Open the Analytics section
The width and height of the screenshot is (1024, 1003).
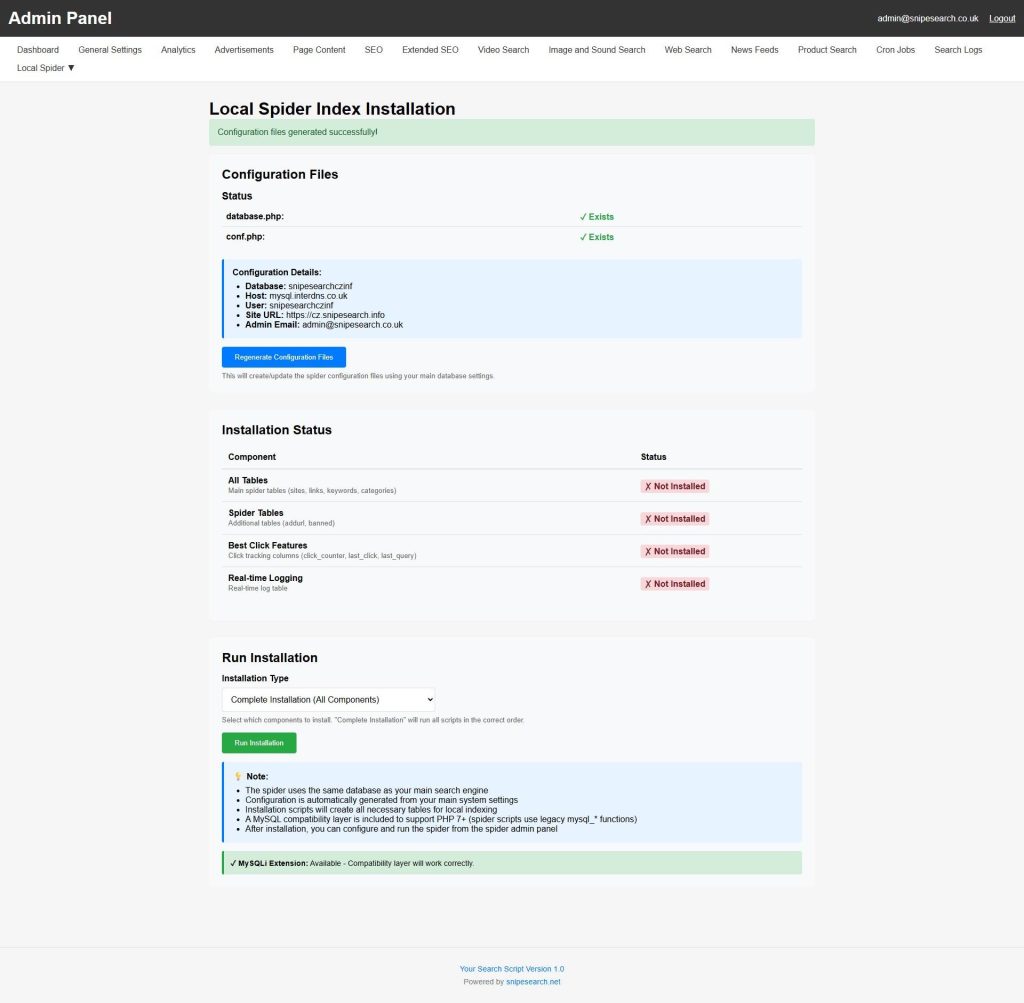(x=178, y=50)
